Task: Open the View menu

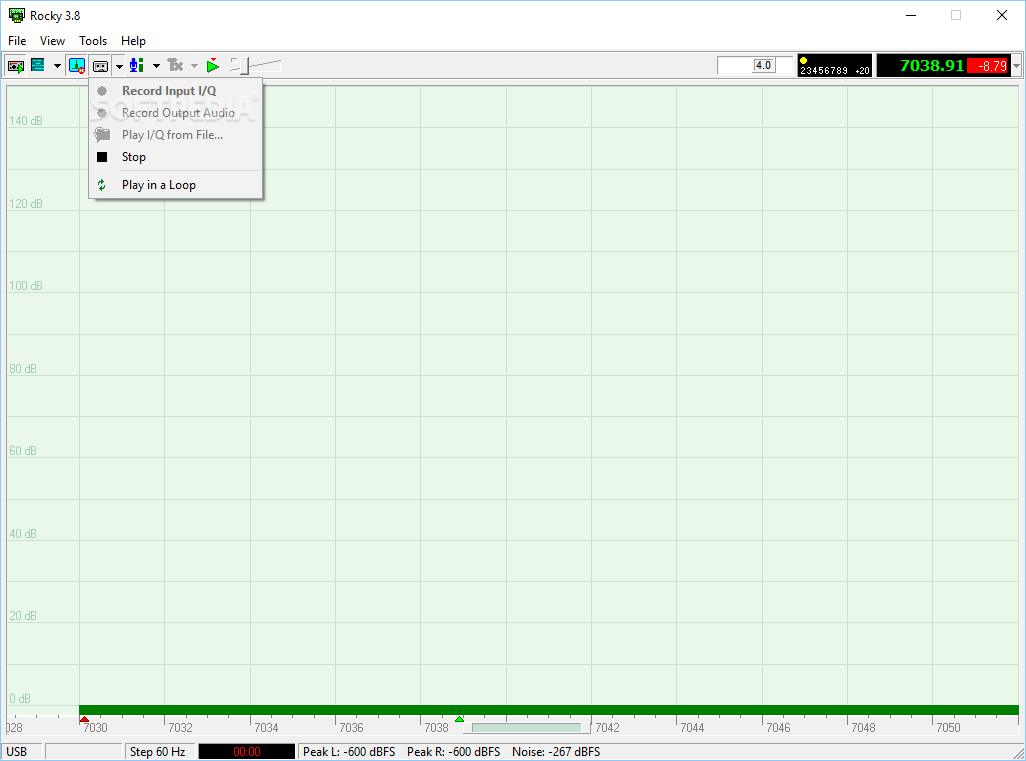Action: tap(52, 41)
